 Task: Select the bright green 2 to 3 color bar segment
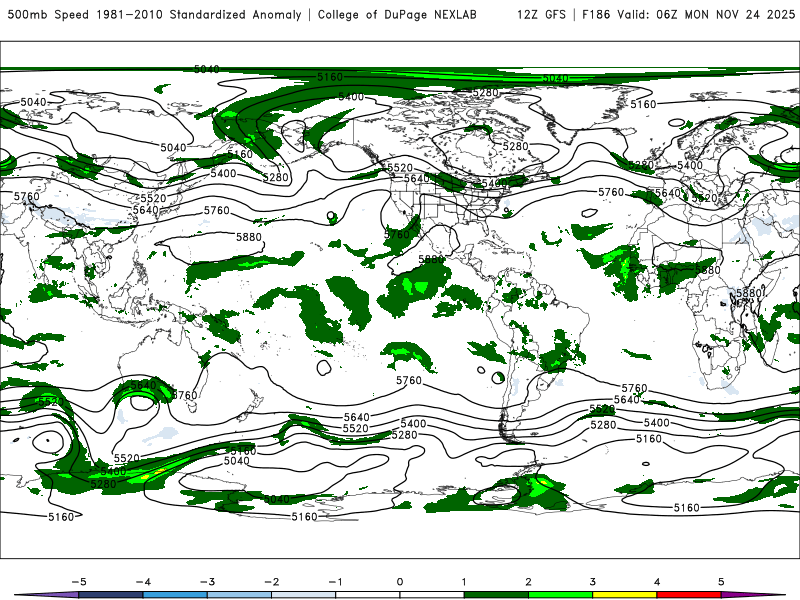coord(560,595)
